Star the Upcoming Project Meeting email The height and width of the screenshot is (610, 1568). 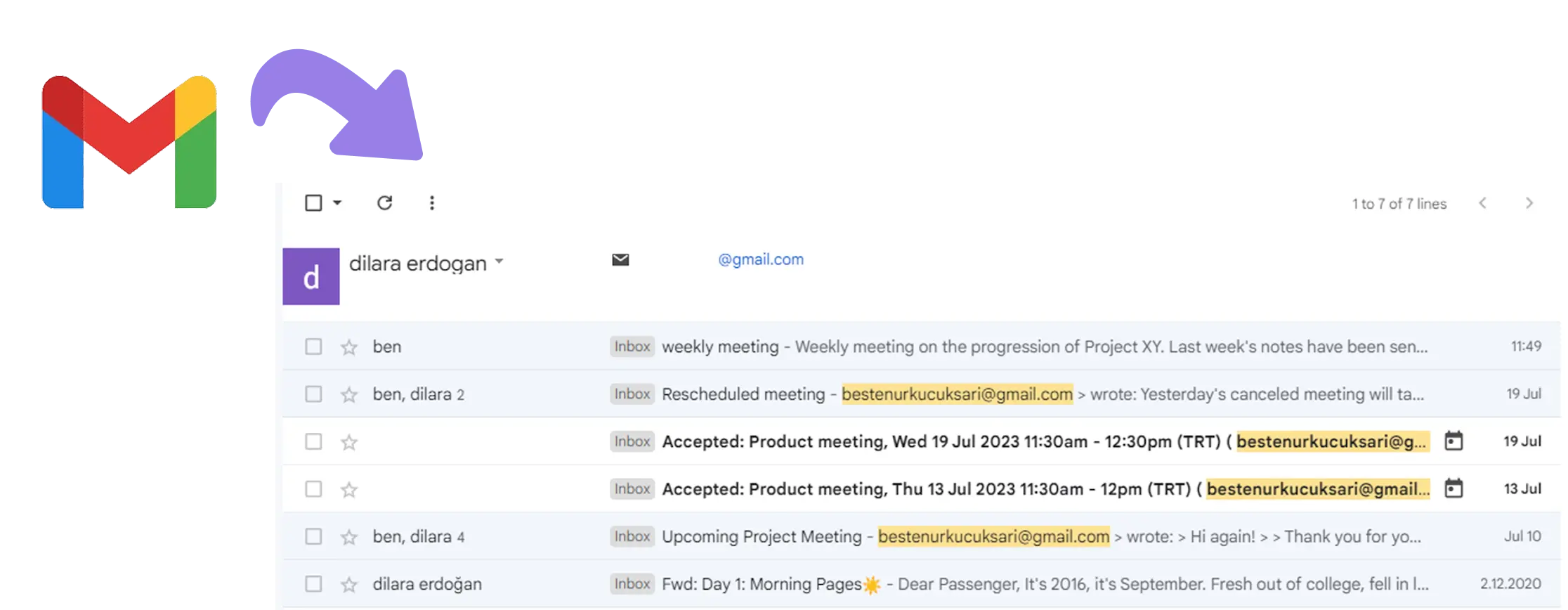(349, 537)
